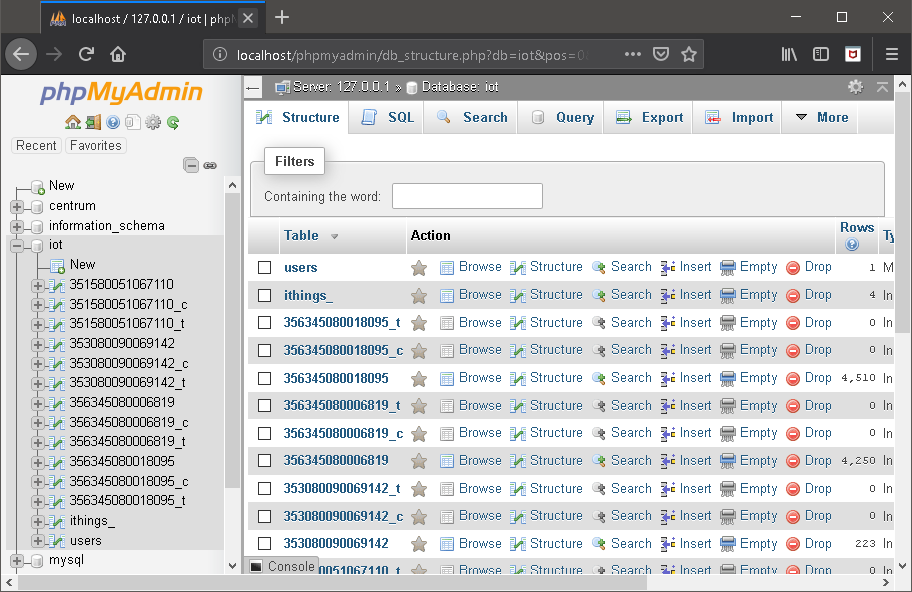Show site information icon in URL bar
912x592 pixels.
click(x=220, y=54)
